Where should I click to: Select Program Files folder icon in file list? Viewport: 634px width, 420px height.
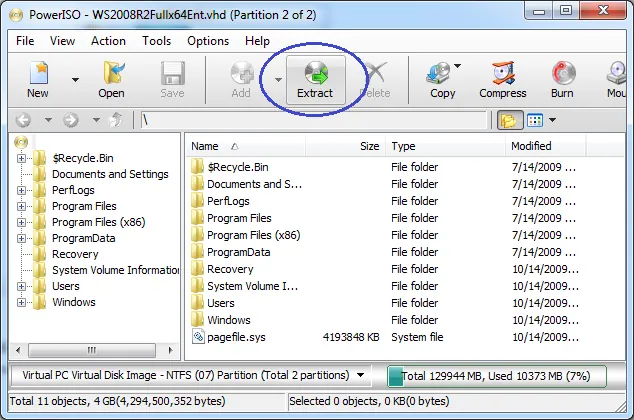[x=197, y=217]
